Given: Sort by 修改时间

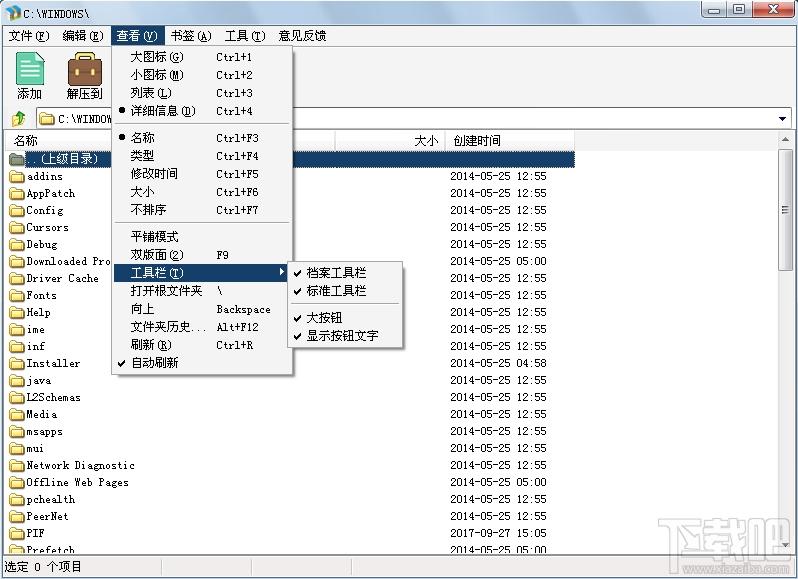Looking at the screenshot, I should pyautogui.click(x=202, y=173).
